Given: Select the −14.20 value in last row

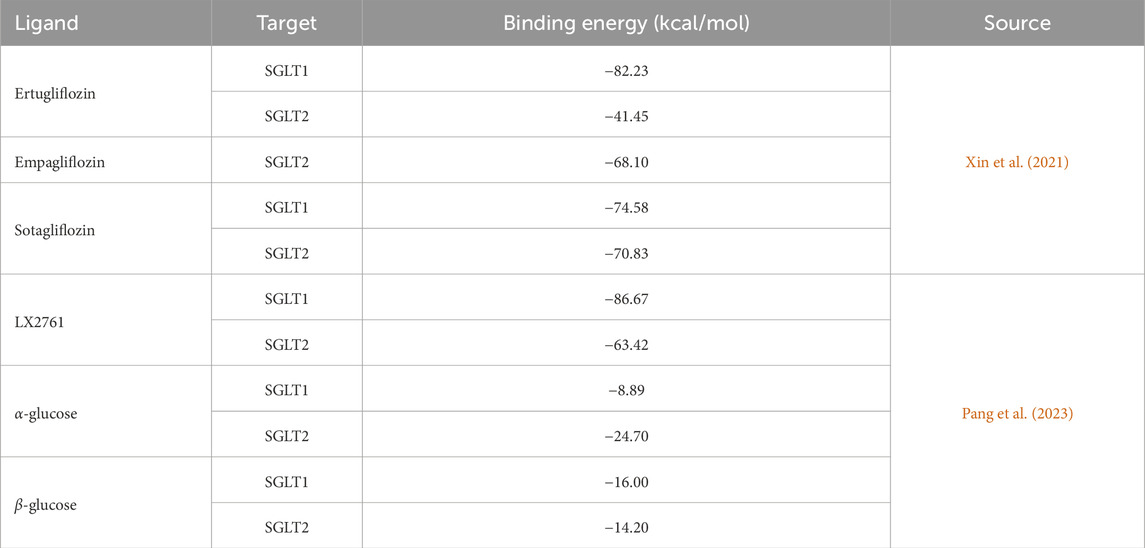Looking at the screenshot, I should point(626,526).
